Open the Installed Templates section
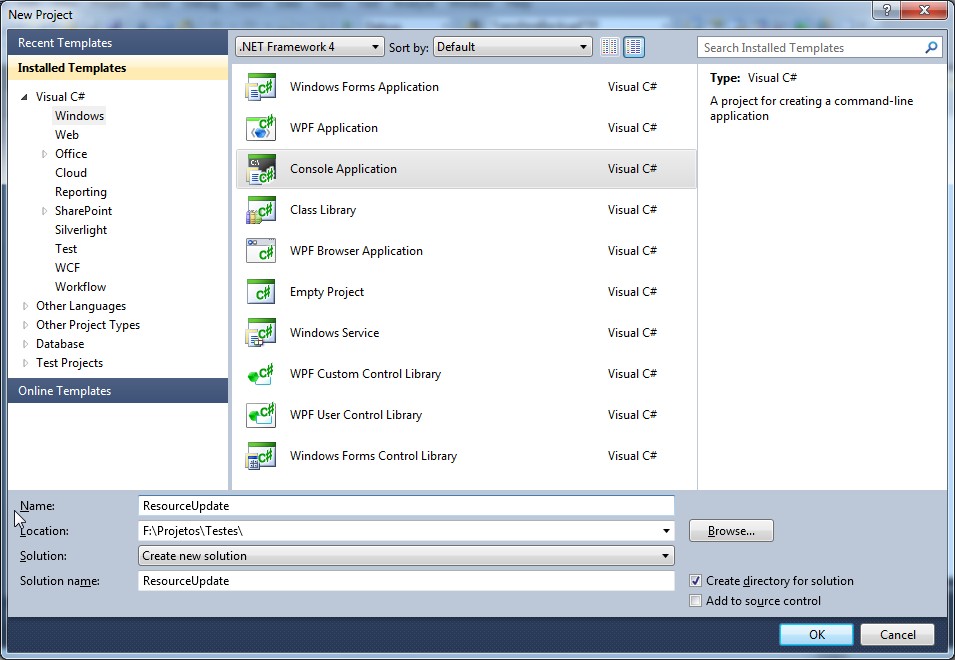 pos(118,68)
